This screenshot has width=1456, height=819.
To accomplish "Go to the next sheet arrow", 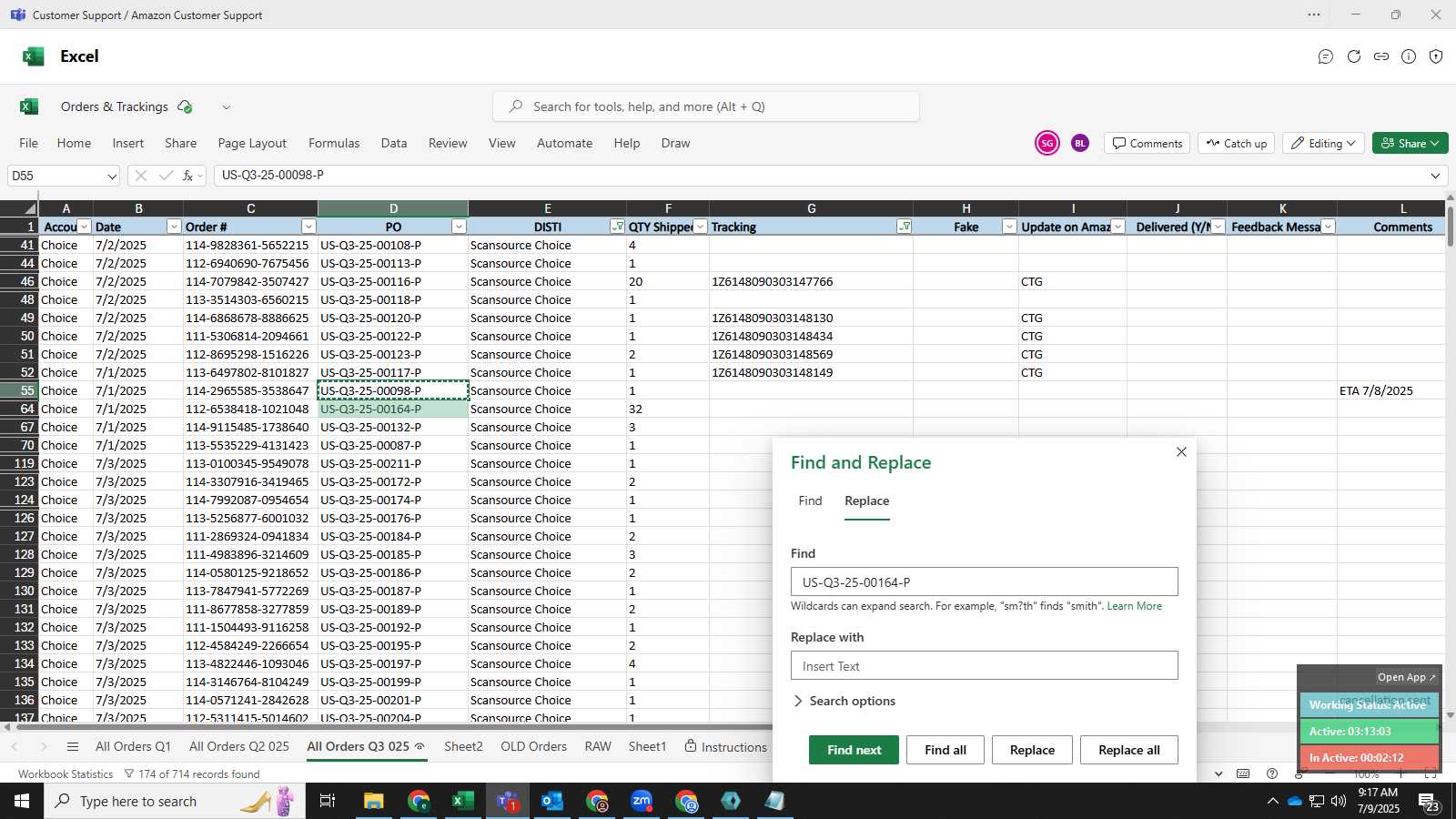I will click(x=44, y=747).
